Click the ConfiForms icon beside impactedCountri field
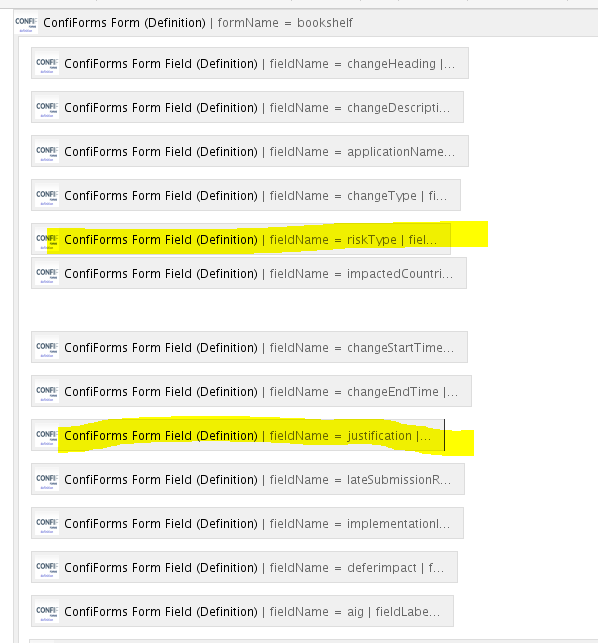This screenshot has width=598, height=643. (47, 273)
